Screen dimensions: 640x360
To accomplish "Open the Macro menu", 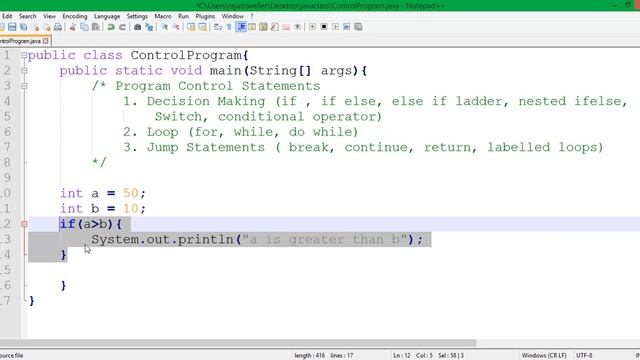I will (163, 16).
